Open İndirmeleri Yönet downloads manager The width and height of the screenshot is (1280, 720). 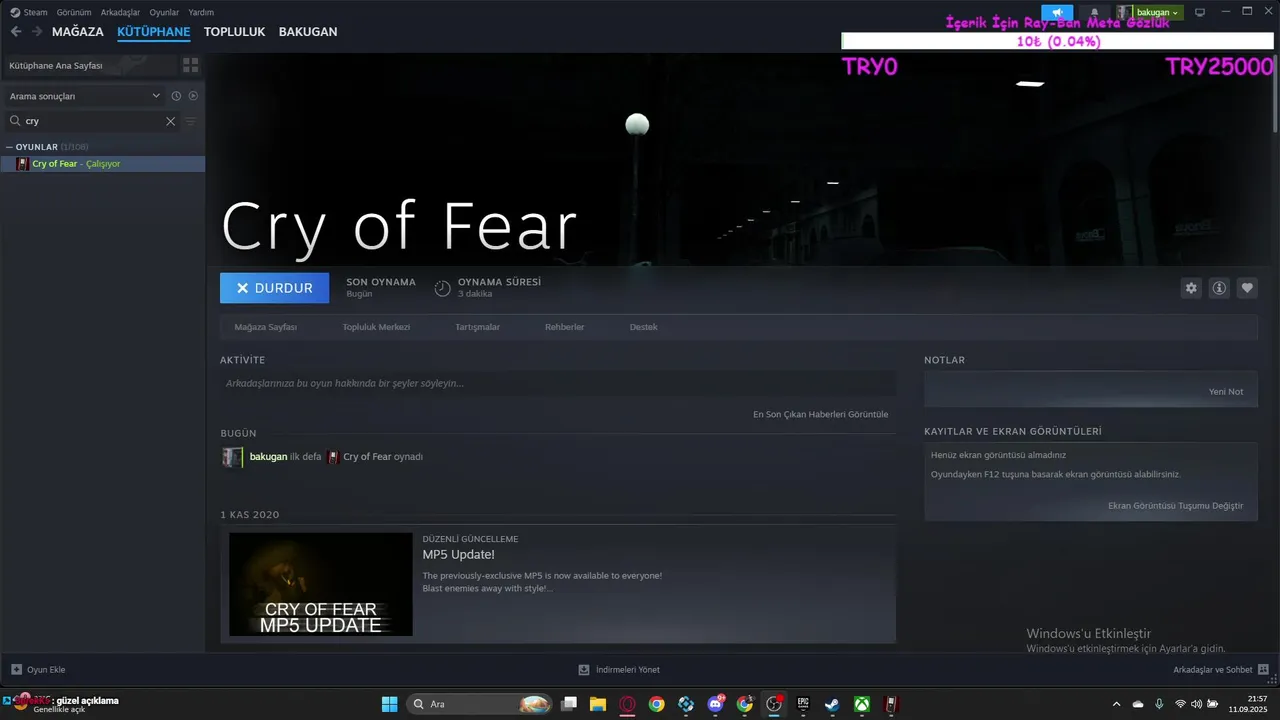(x=619, y=670)
